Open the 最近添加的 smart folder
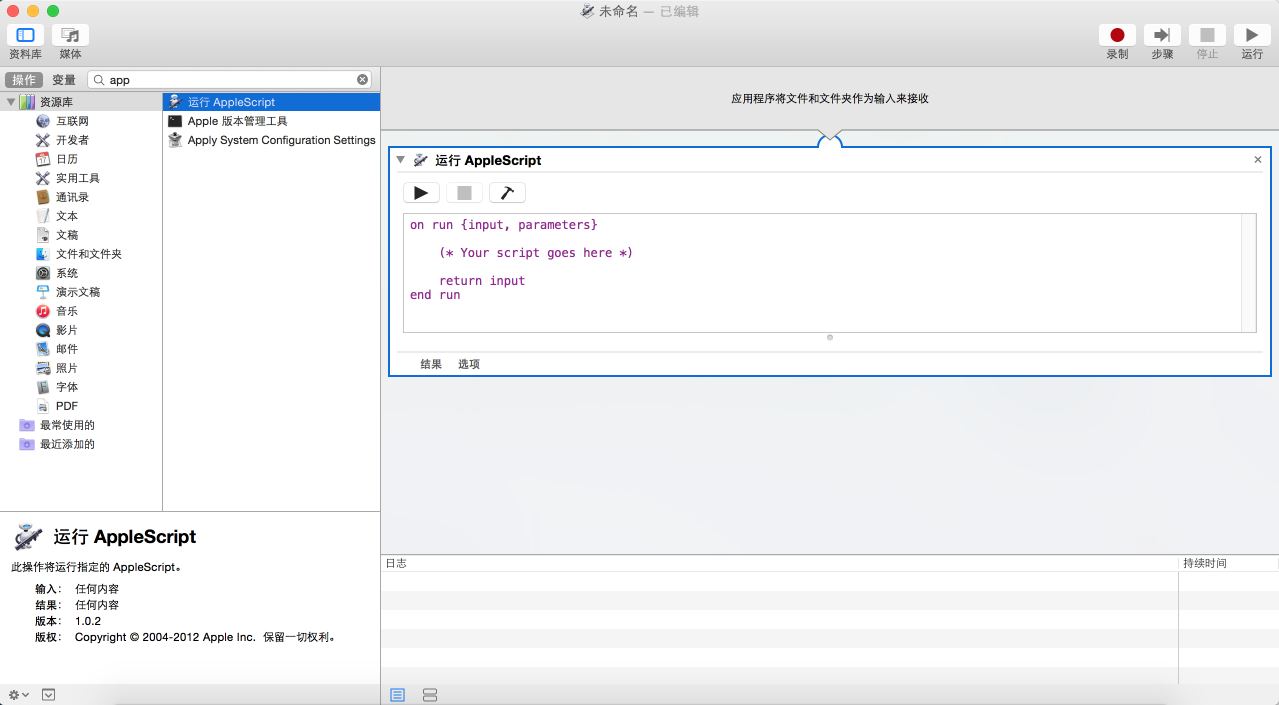 coord(57,444)
